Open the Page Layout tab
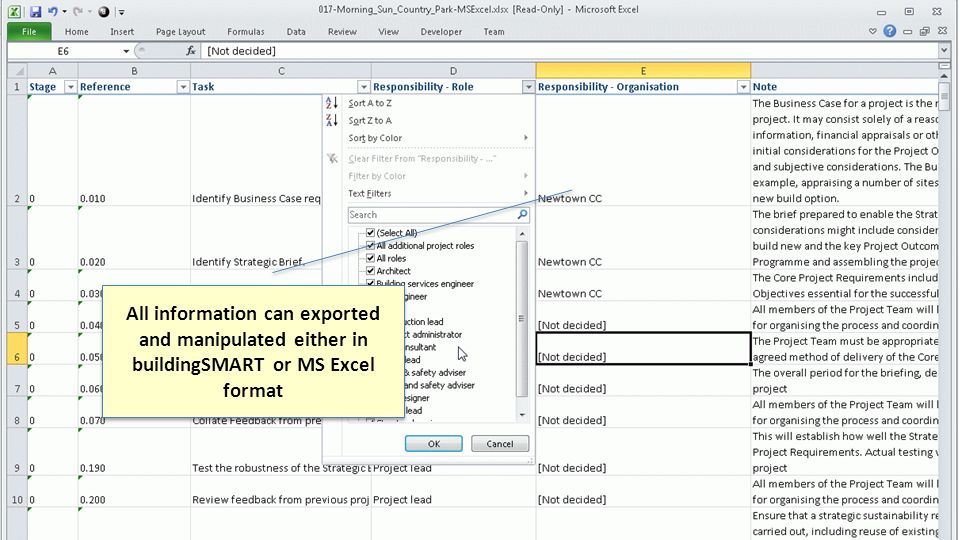 [x=181, y=31]
